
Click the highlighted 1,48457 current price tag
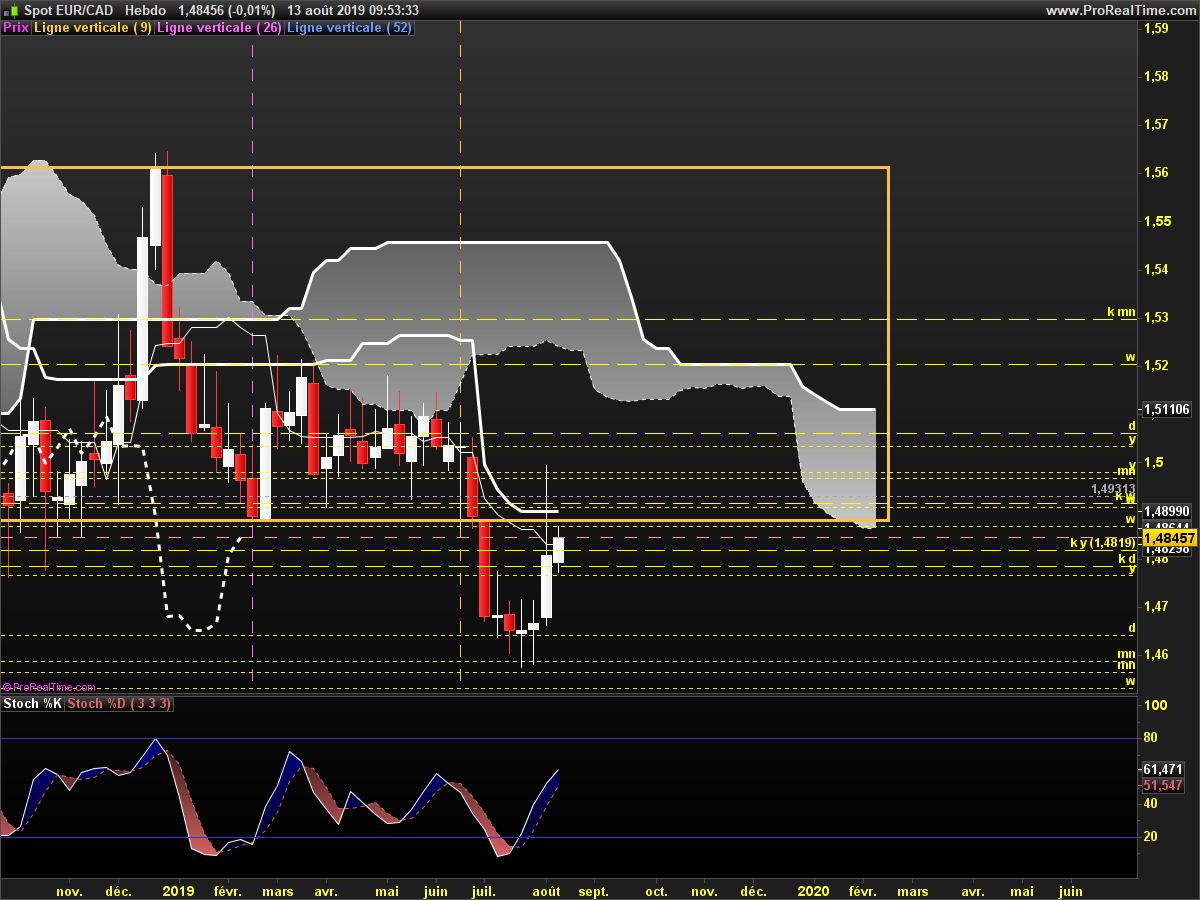click(x=1169, y=538)
